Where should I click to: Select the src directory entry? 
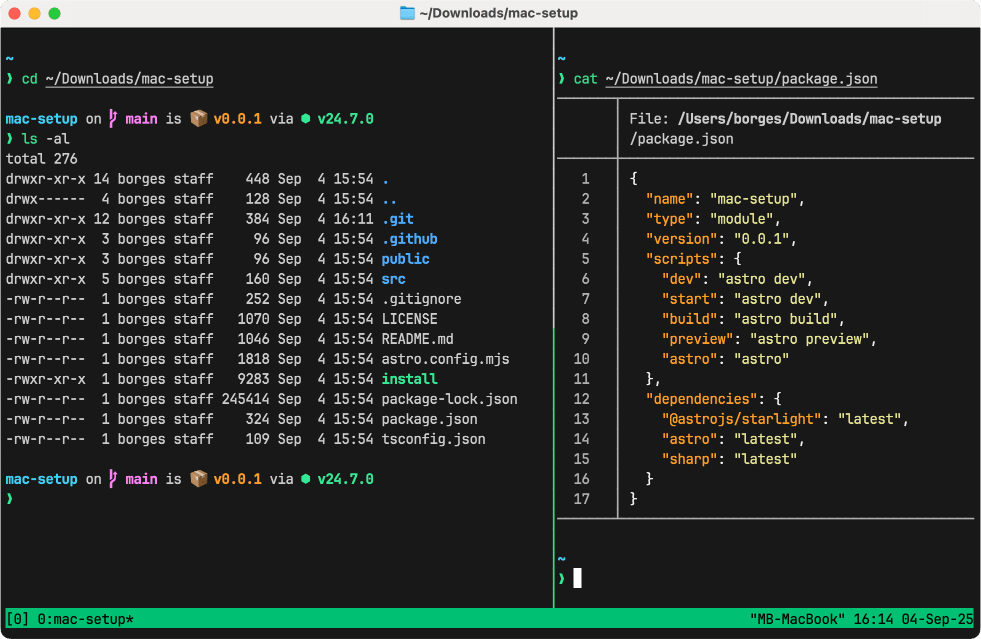(393, 279)
